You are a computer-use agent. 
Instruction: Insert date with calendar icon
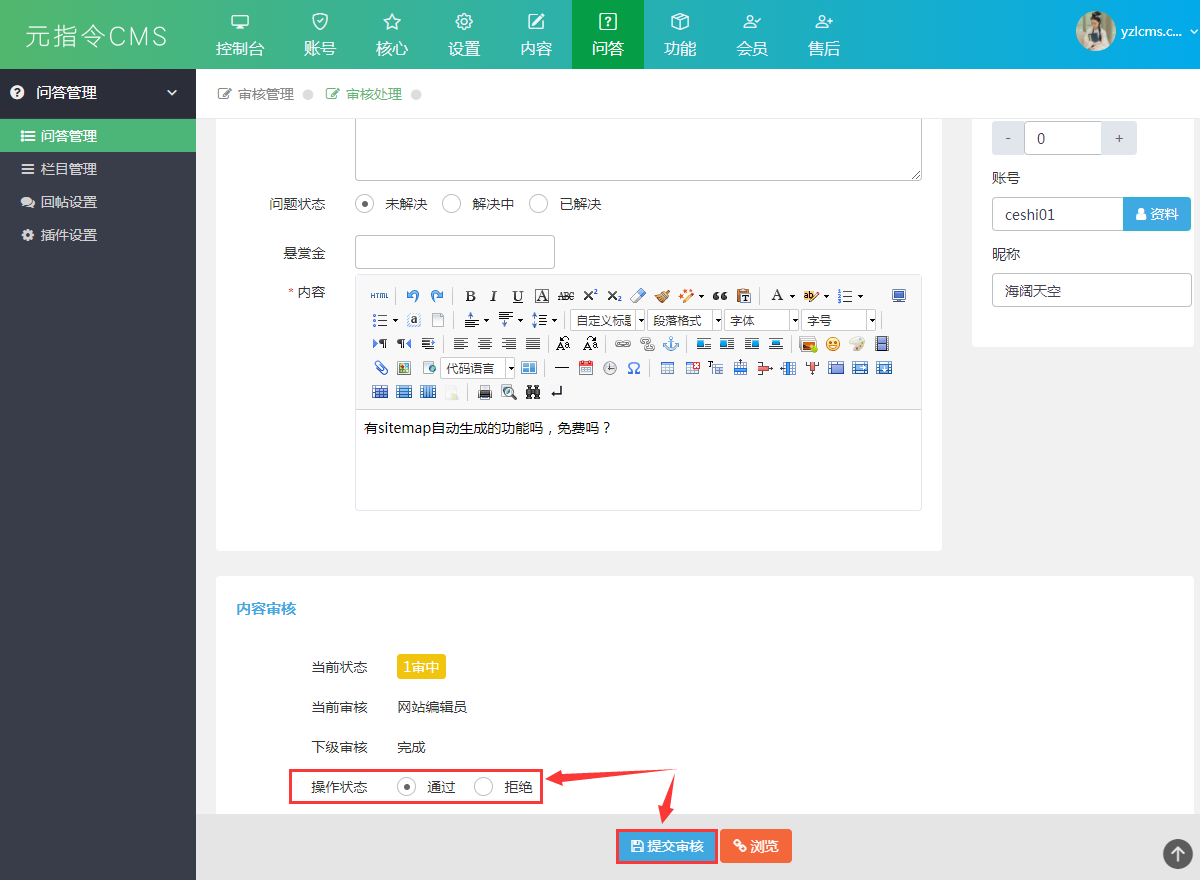[586, 367]
